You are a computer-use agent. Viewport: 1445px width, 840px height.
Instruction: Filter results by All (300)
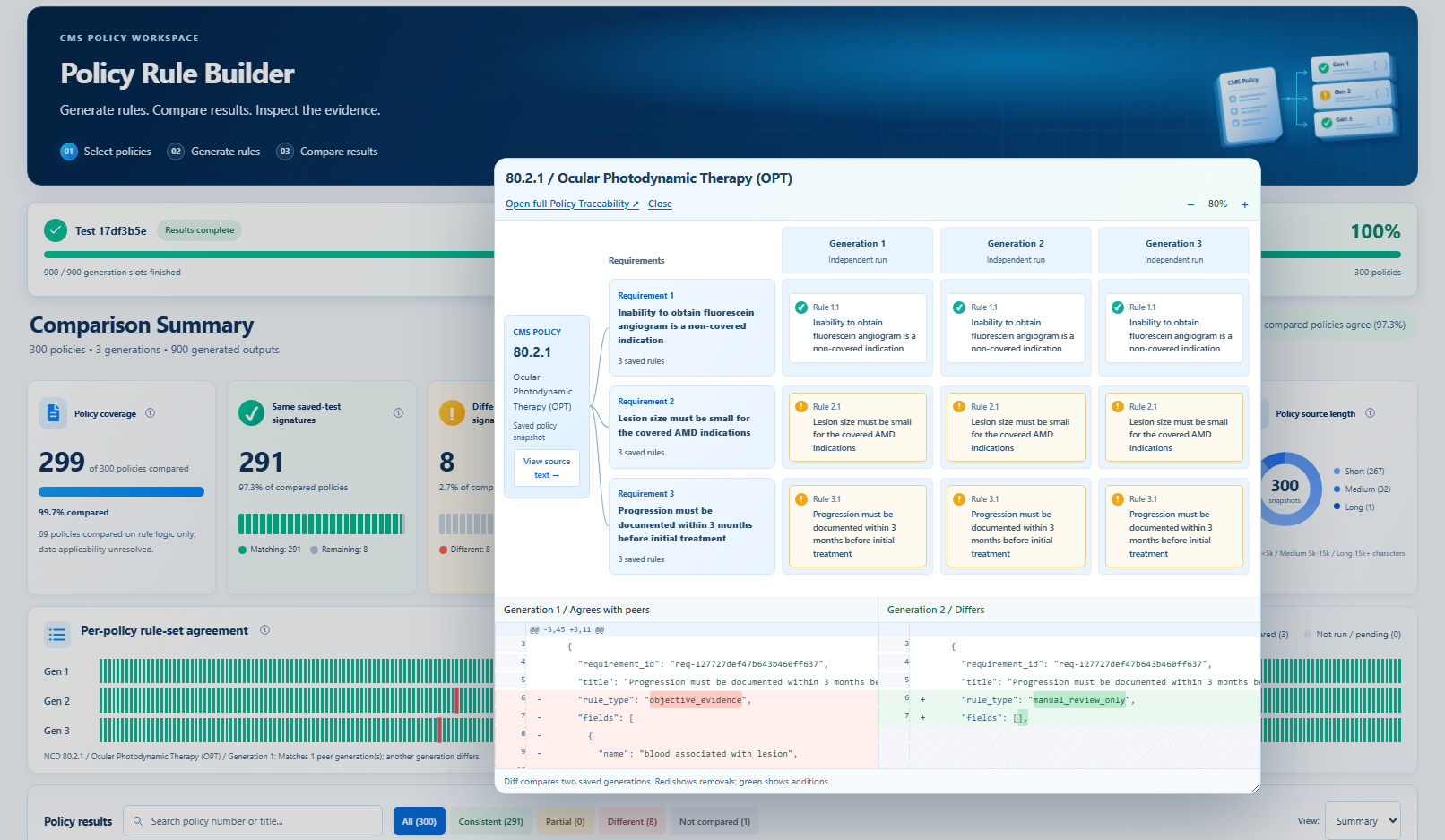pyautogui.click(x=419, y=821)
